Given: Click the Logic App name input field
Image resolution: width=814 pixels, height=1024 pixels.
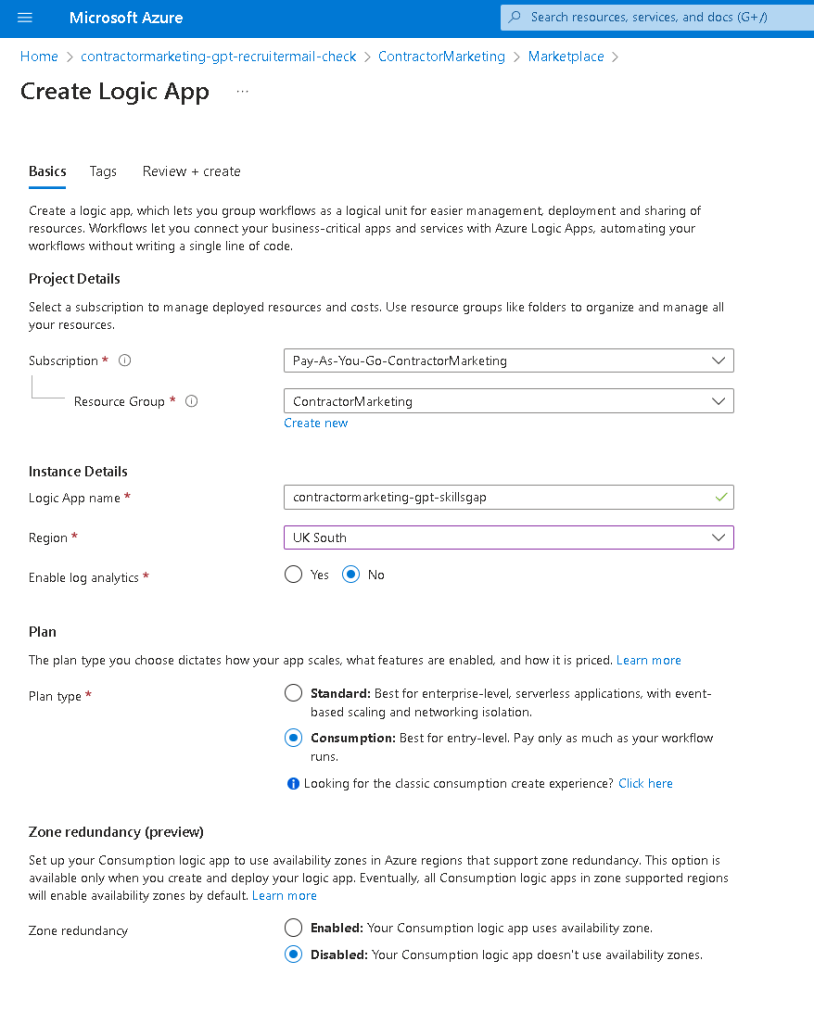Looking at the screenshot, I should (509, 497).
